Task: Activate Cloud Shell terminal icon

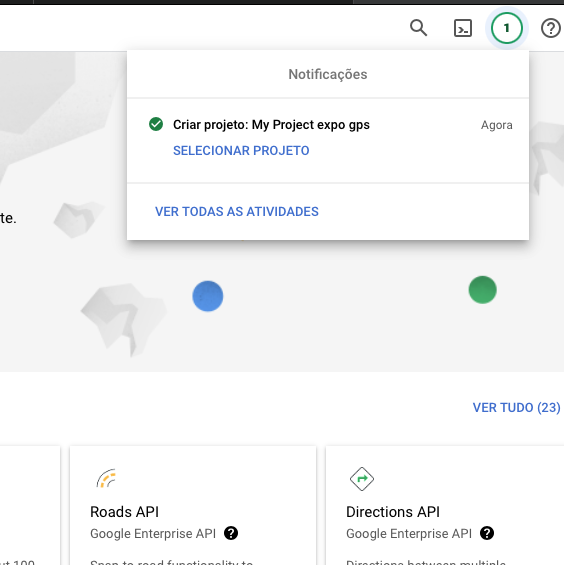Action: click(463, 28)
